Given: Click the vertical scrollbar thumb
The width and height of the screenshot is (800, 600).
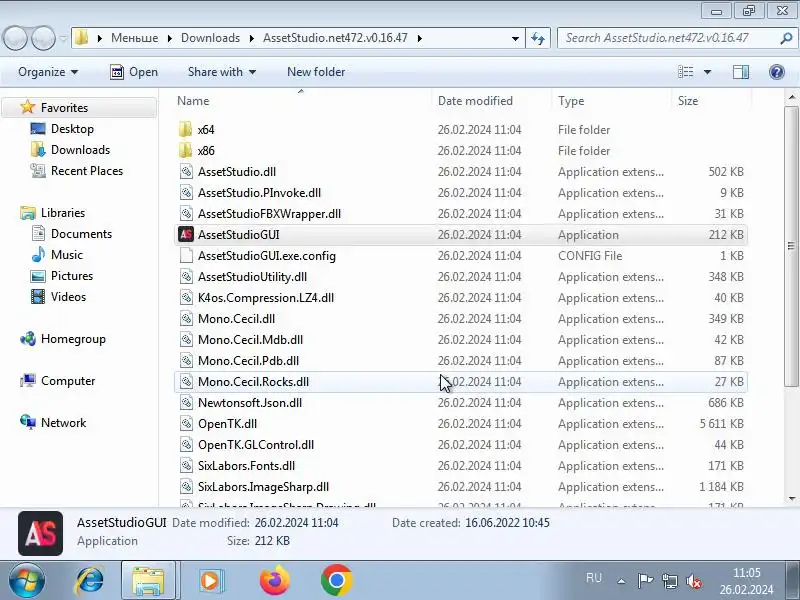Looking at the screenshot, I should [x=791, y=246].
